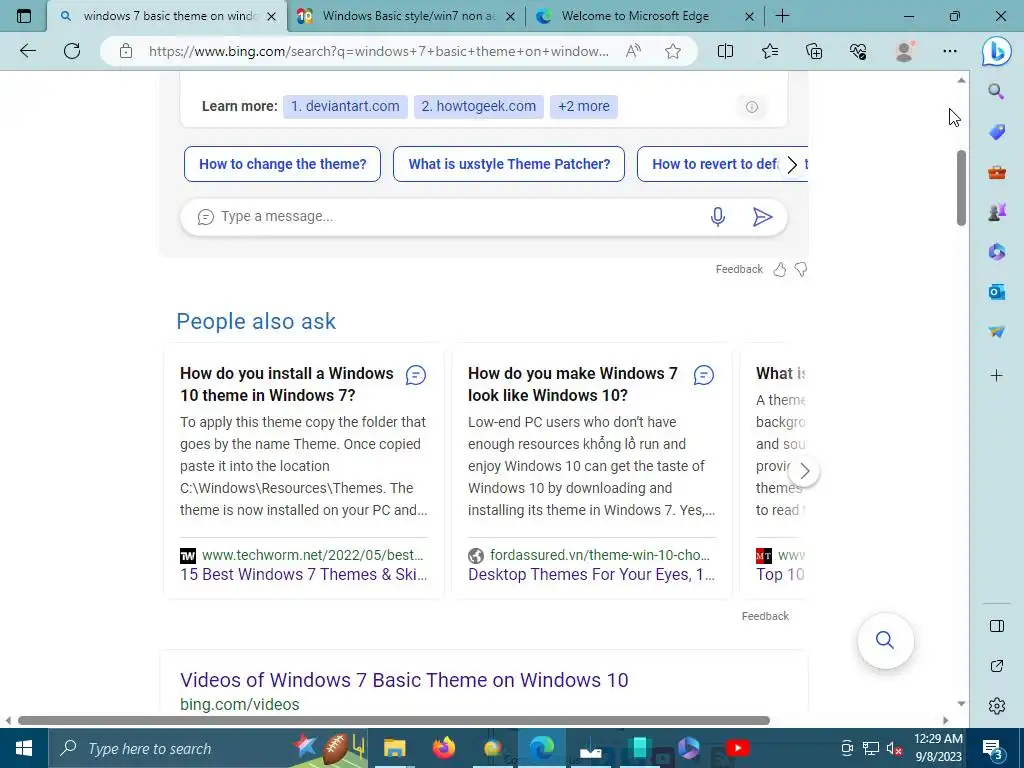Open link in new window icon
Viewport: 1024px width, 768px height.
click(997, 666)
